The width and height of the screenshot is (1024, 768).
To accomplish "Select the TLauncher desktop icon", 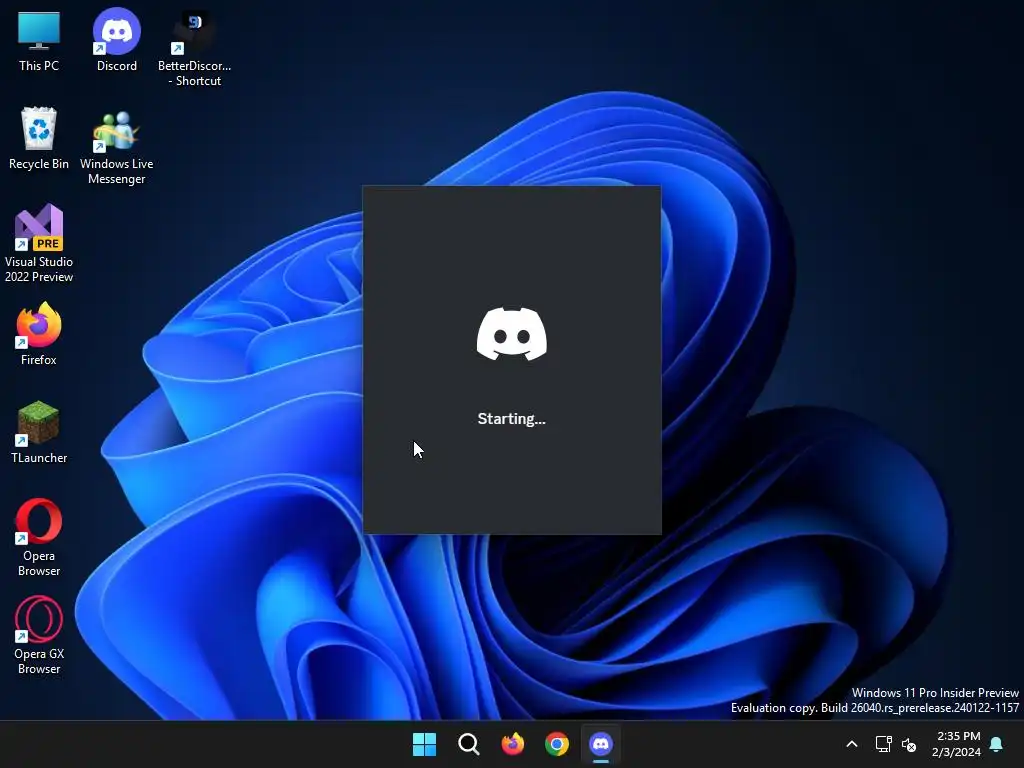I will pos(39,432).
